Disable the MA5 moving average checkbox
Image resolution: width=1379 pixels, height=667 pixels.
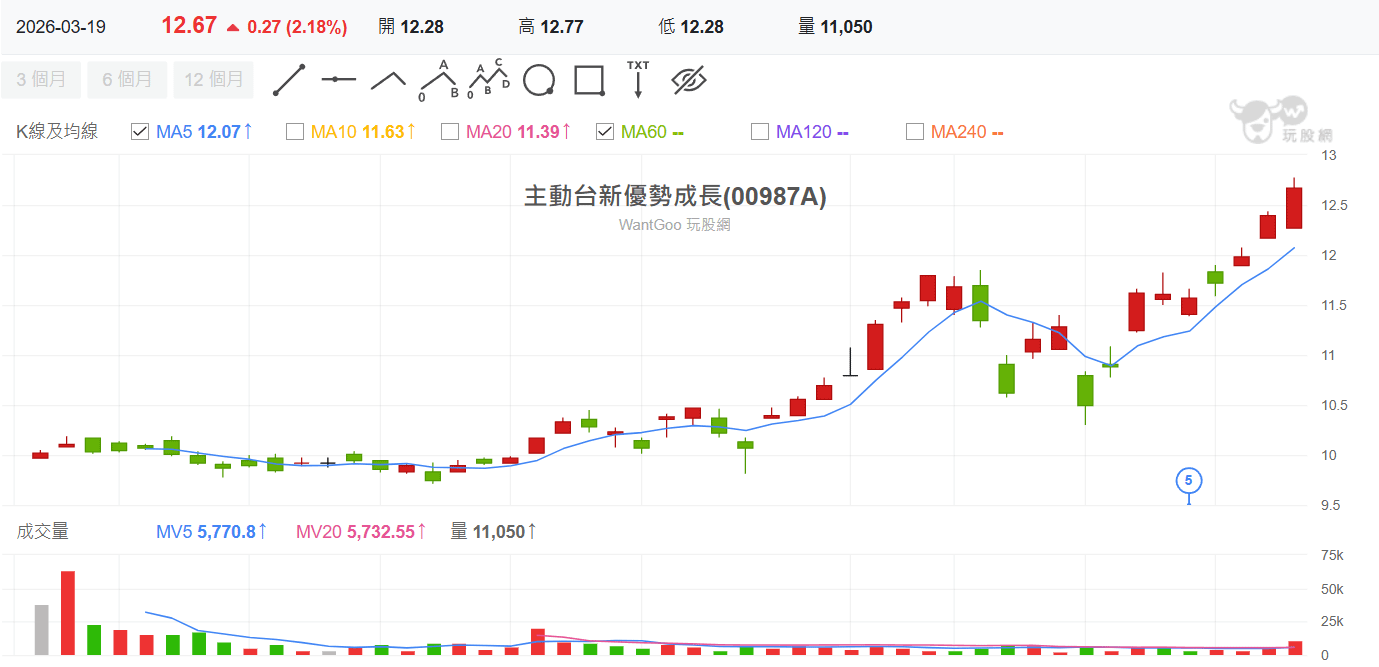coord(140,131)
